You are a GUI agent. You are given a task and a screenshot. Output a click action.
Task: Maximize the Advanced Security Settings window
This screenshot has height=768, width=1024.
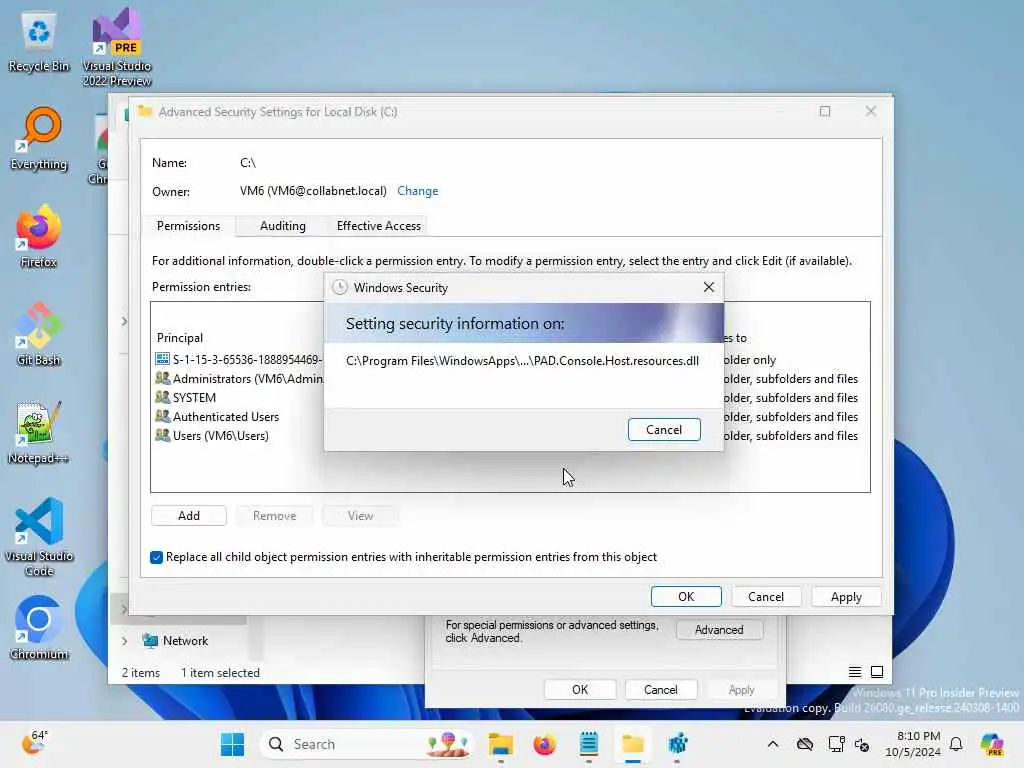(825, 112)
